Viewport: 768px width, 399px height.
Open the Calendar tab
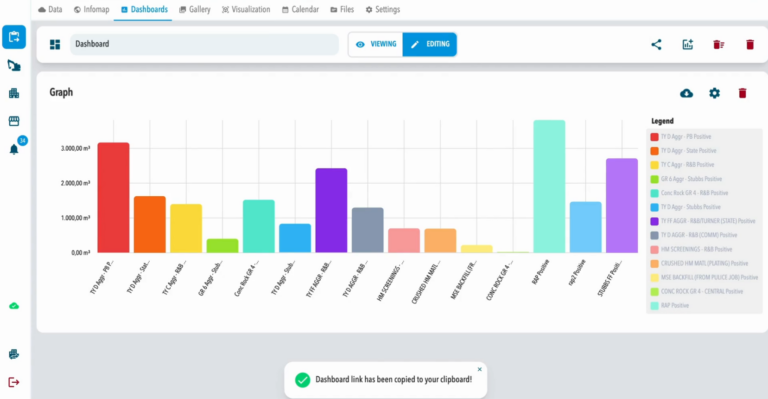(x=300, y=9)
